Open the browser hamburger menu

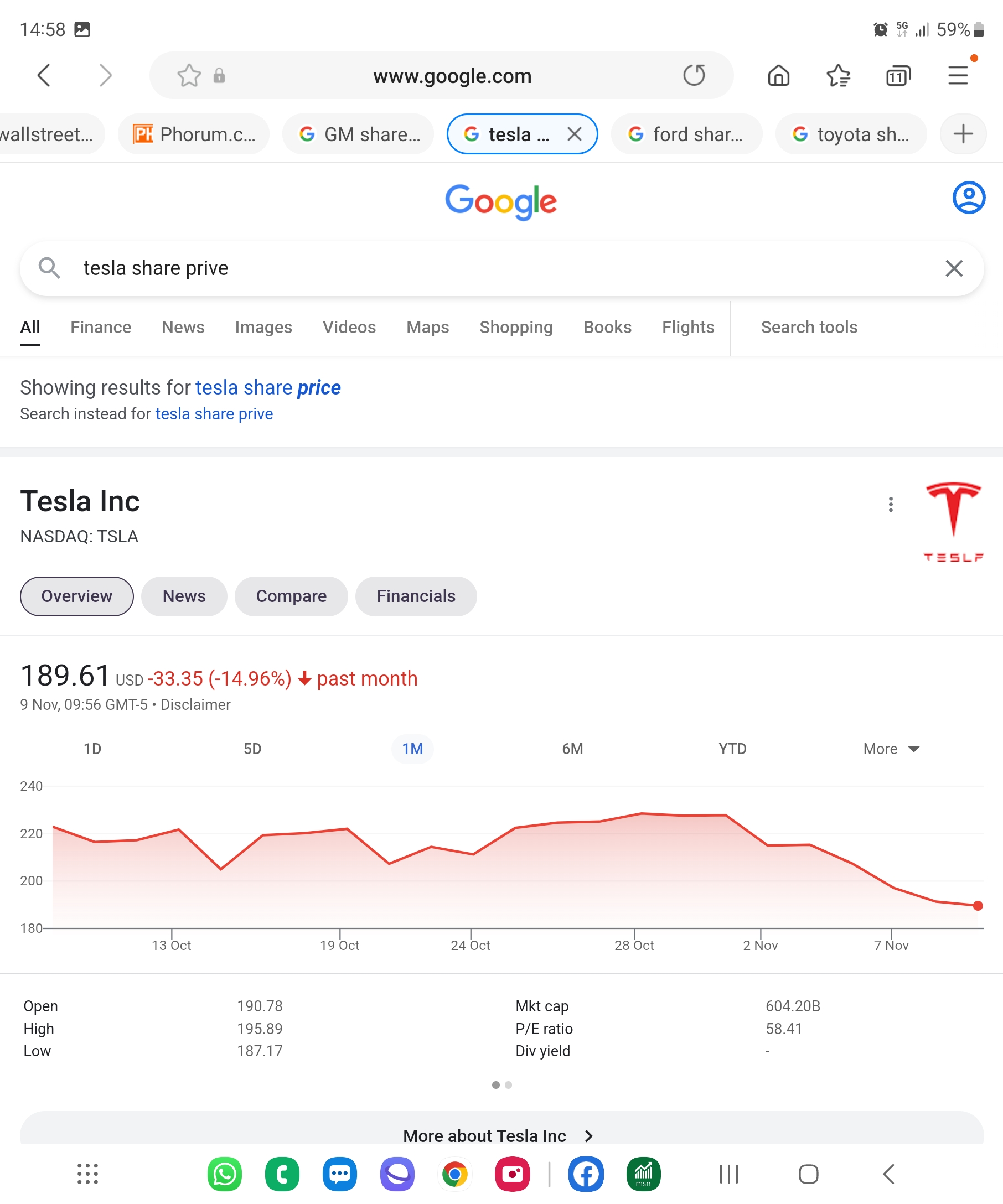pos(958,75)
